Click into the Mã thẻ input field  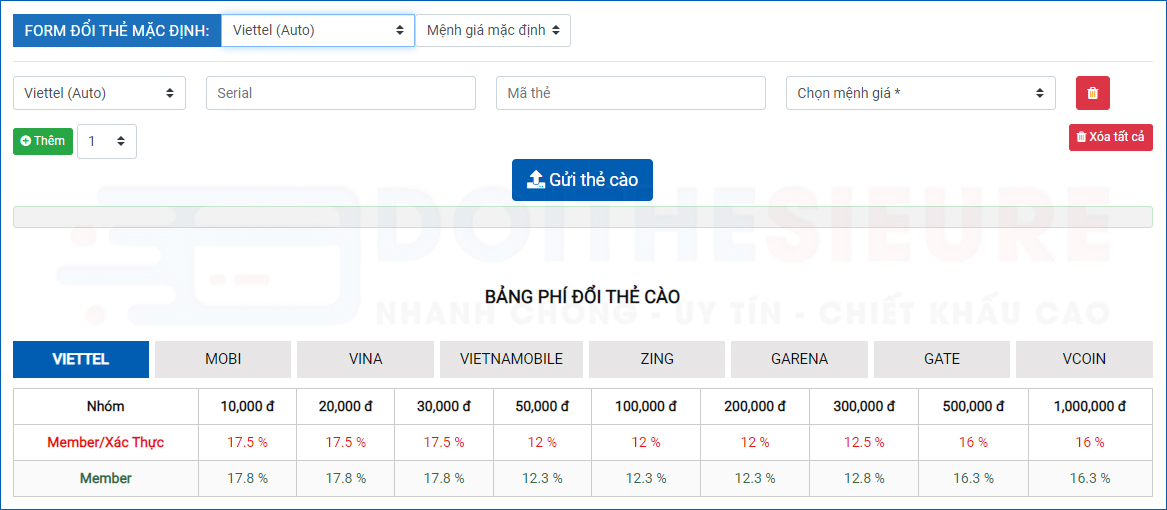(x=630, y=93)
